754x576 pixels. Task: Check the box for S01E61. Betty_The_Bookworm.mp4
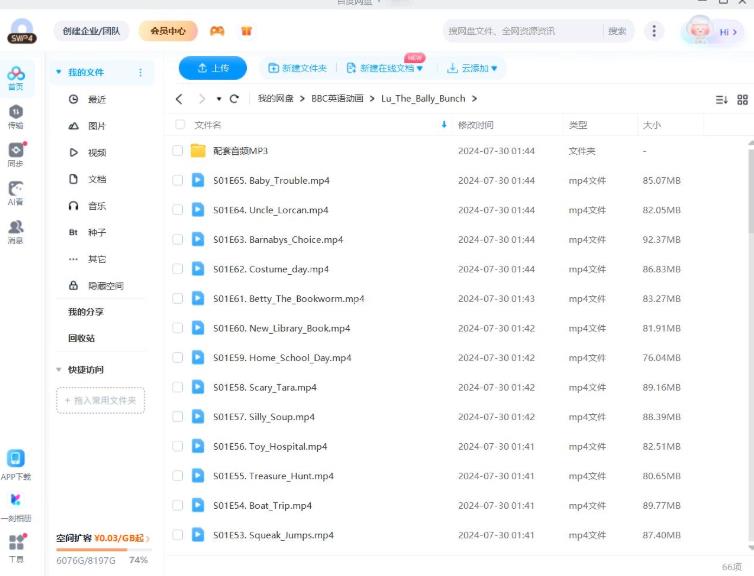pos(177,299)
